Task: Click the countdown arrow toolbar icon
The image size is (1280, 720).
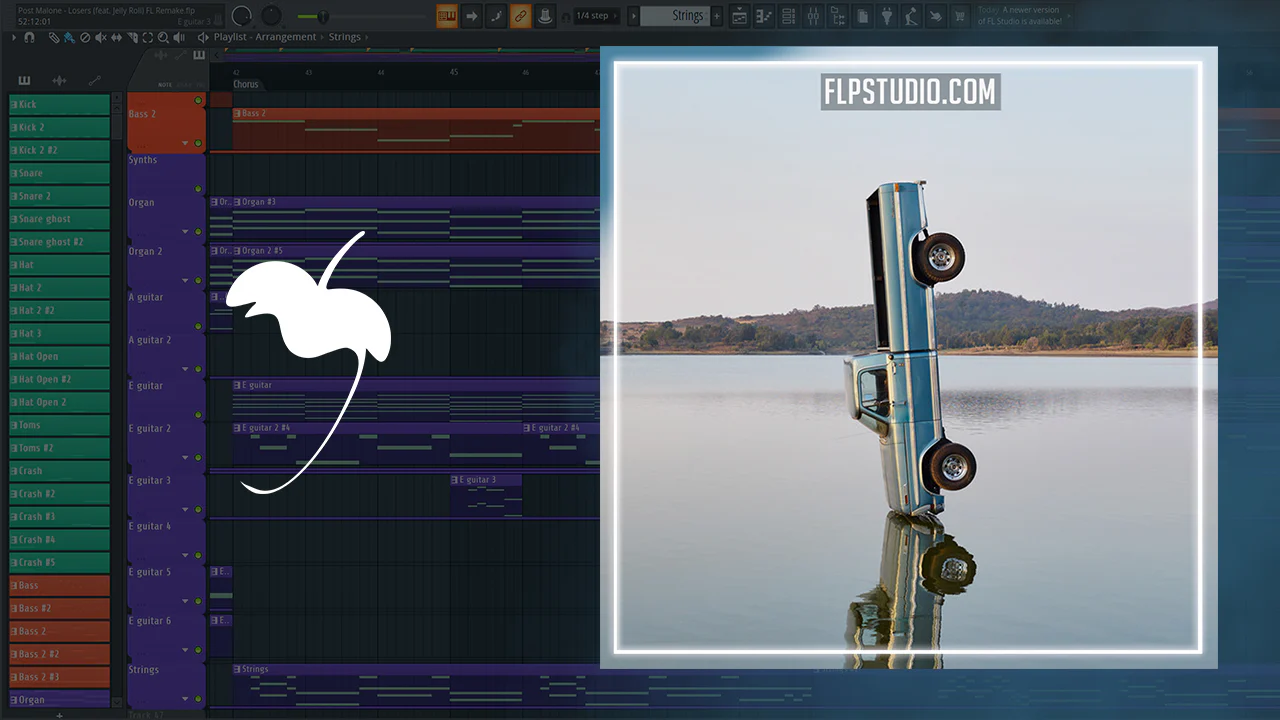Action: pos(472,16)
